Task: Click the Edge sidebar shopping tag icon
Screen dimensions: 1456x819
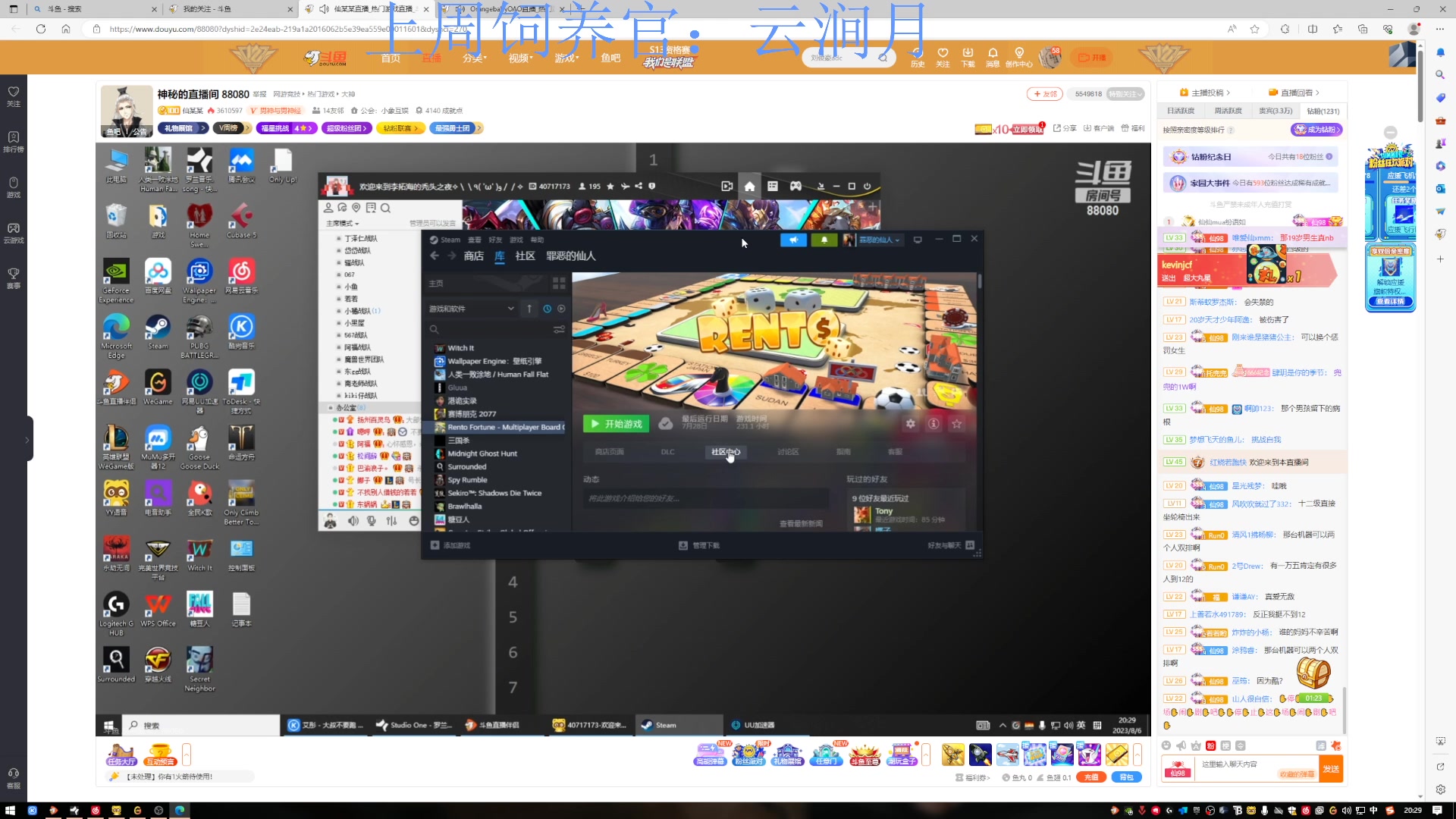Action: tap(1440, 98)
